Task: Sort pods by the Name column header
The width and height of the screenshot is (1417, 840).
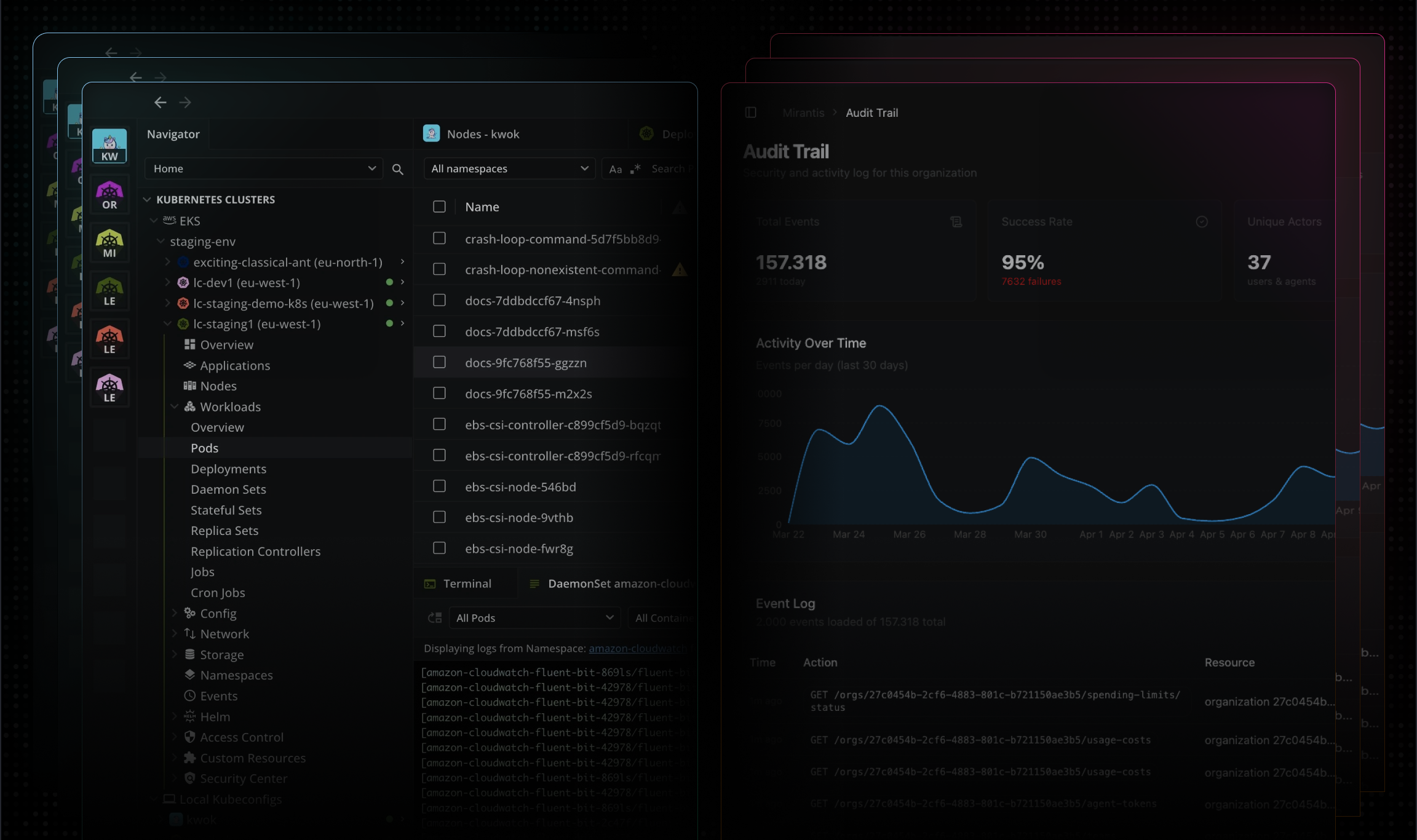Action: [482, 207]
